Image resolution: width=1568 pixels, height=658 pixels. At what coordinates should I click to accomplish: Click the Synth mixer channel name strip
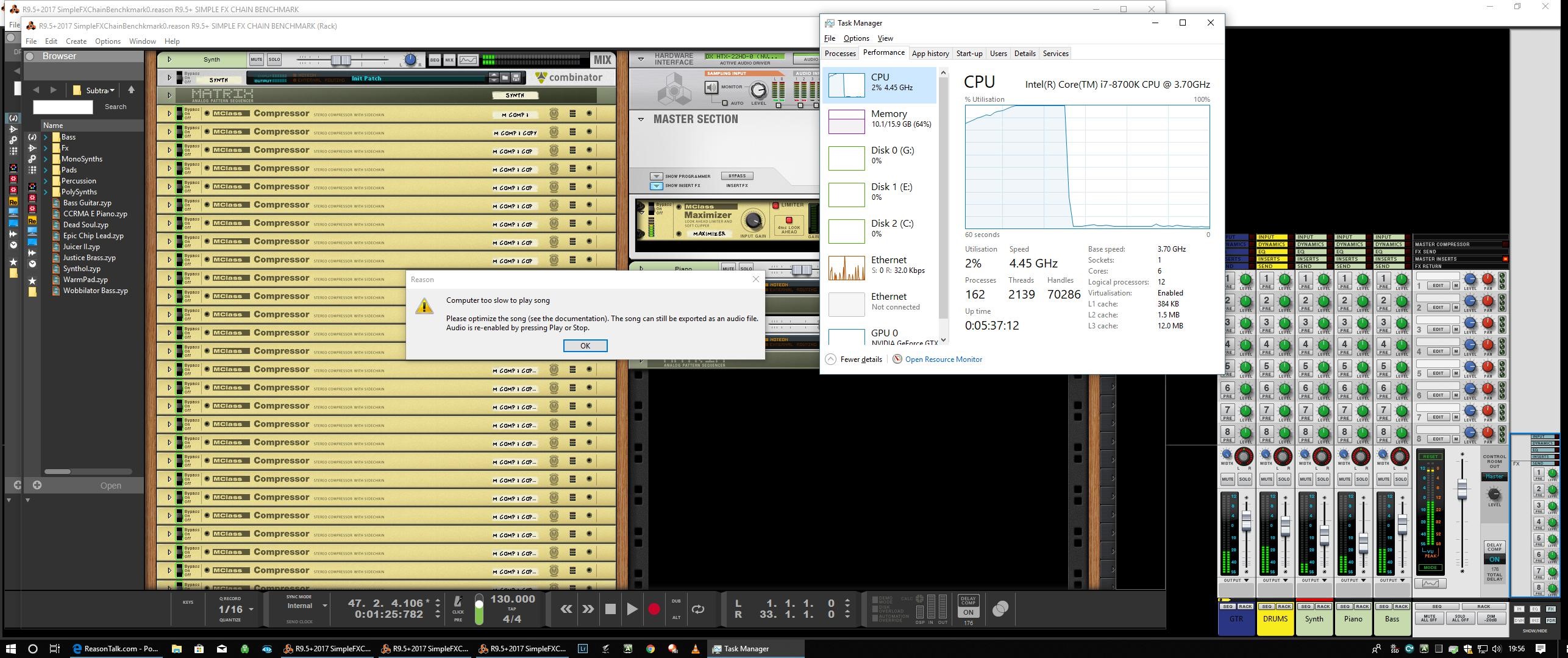pyautogui.click(x=1314, y=619)
